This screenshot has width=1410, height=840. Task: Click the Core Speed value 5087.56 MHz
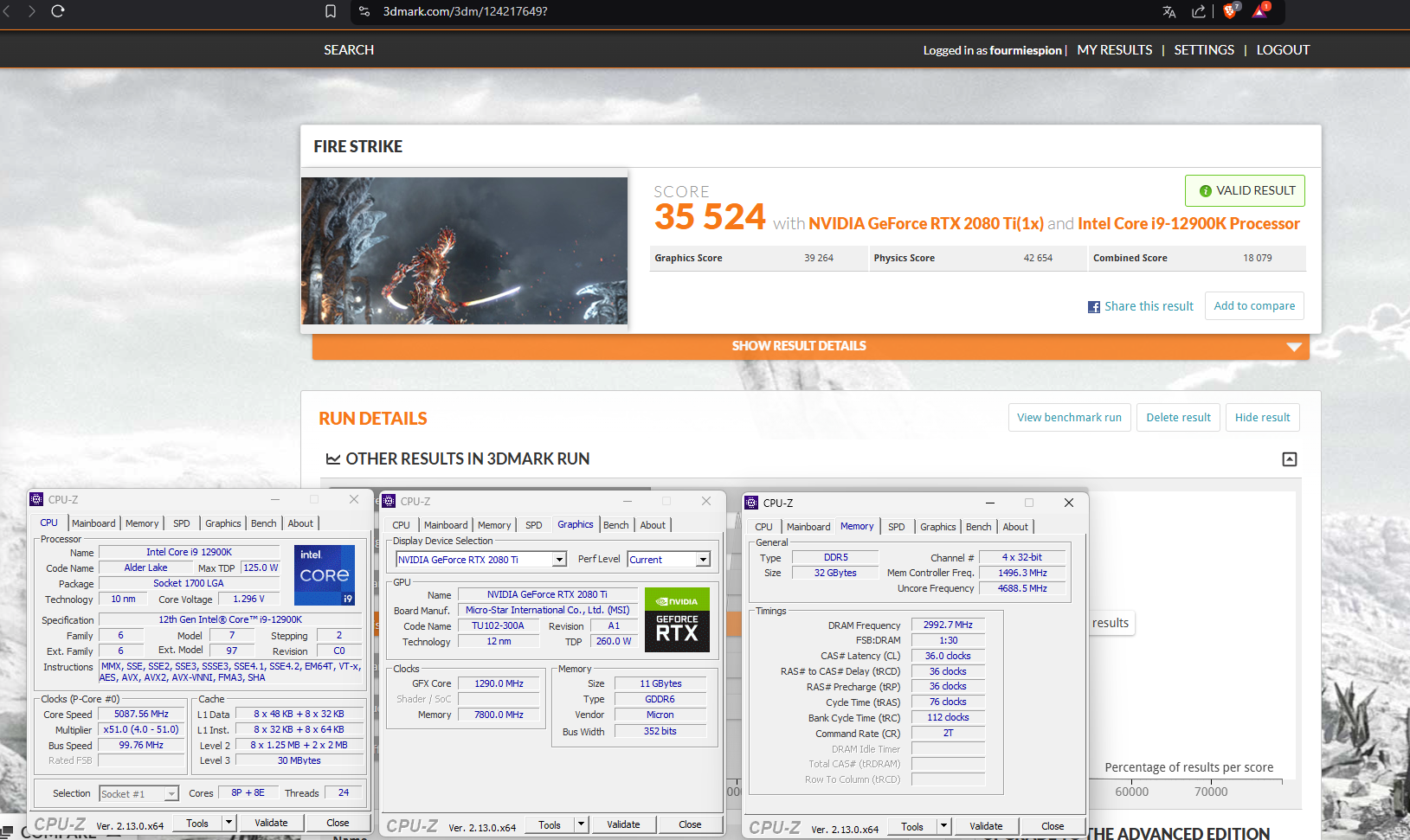point(141,714)
